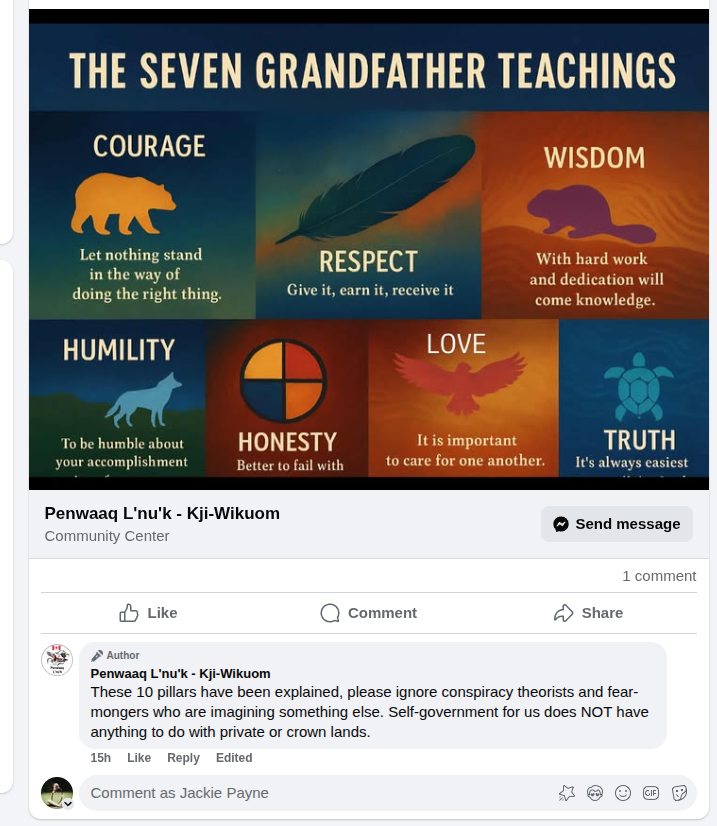Switch commenting profile via avatar arrow

[68, 803]
